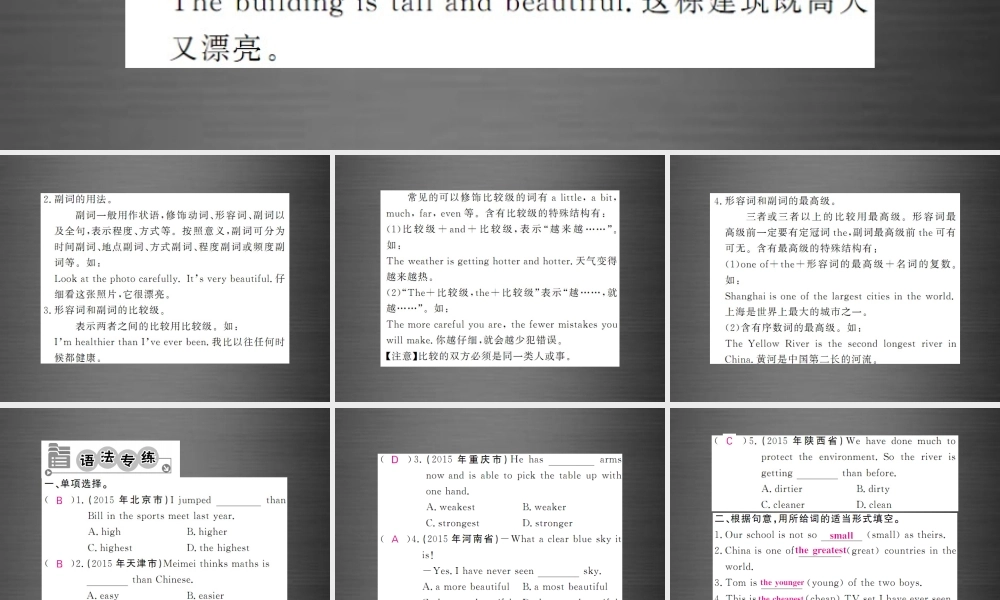This screenshot has width=1000, height=600.
Task: Click the 练 circle icon in the banner
Action: pyautogui.click(x=147, y=457)
